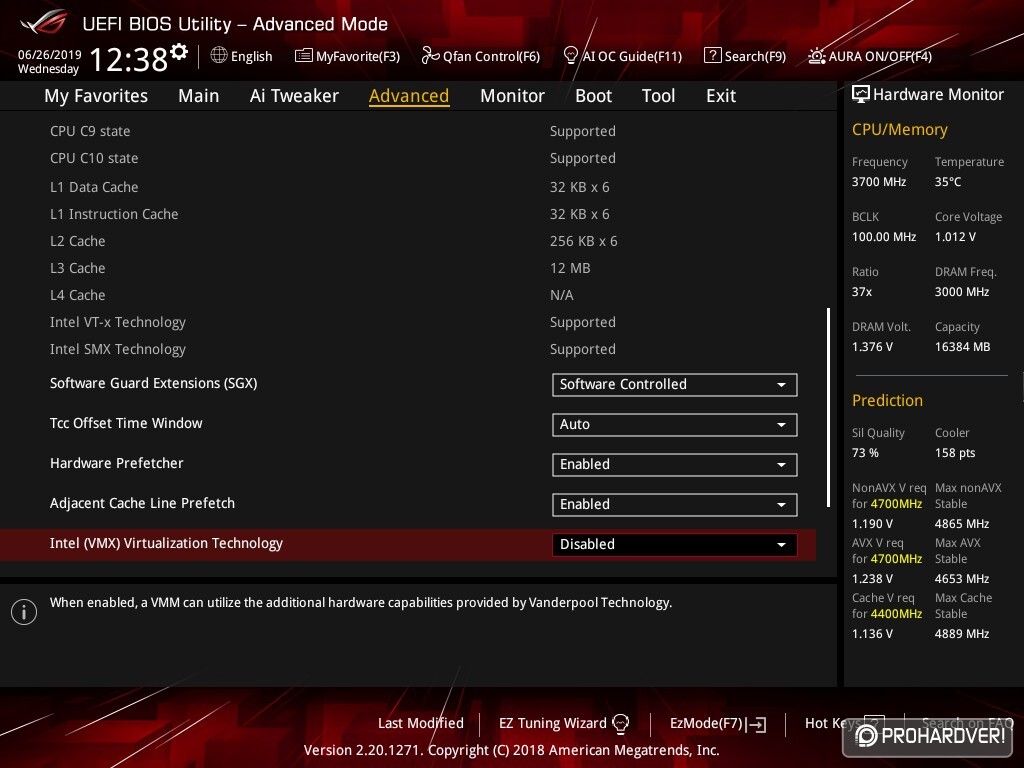The width and height of the screenshot is (1024, 768).
Task: Click the 4865 MHz Max nonAVX value
Action: [x=961, y=524]
